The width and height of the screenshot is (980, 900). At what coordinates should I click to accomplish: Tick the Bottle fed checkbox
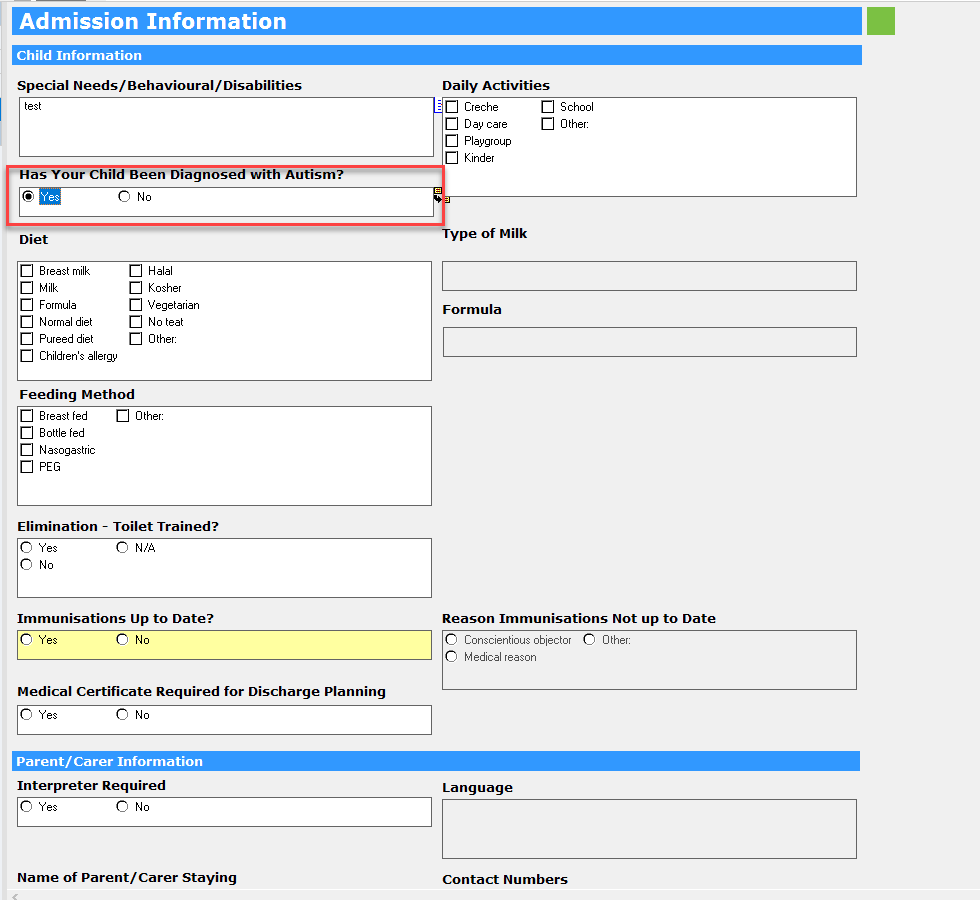(x=27, y=432)
